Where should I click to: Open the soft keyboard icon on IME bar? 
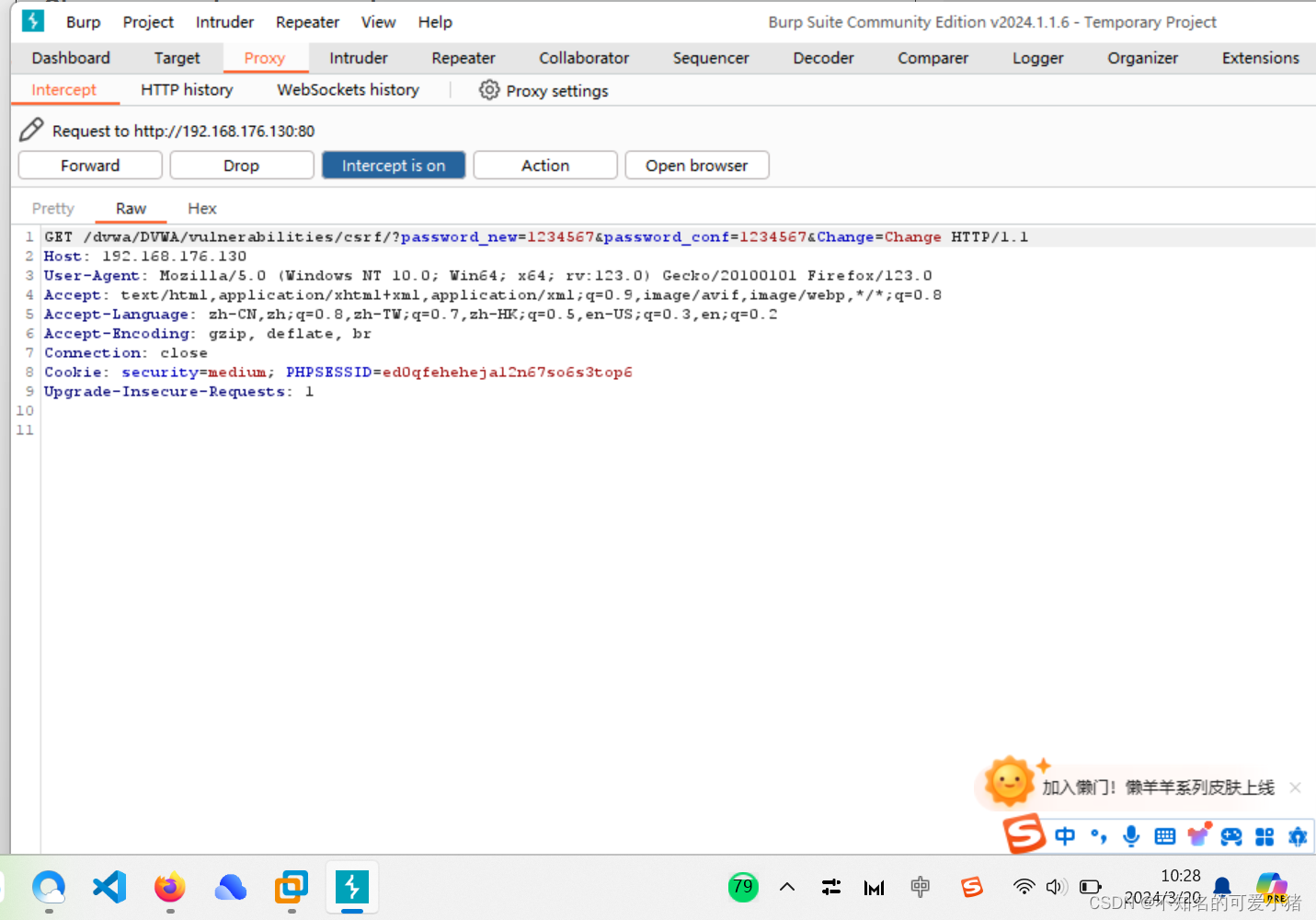click(1164, 835)
